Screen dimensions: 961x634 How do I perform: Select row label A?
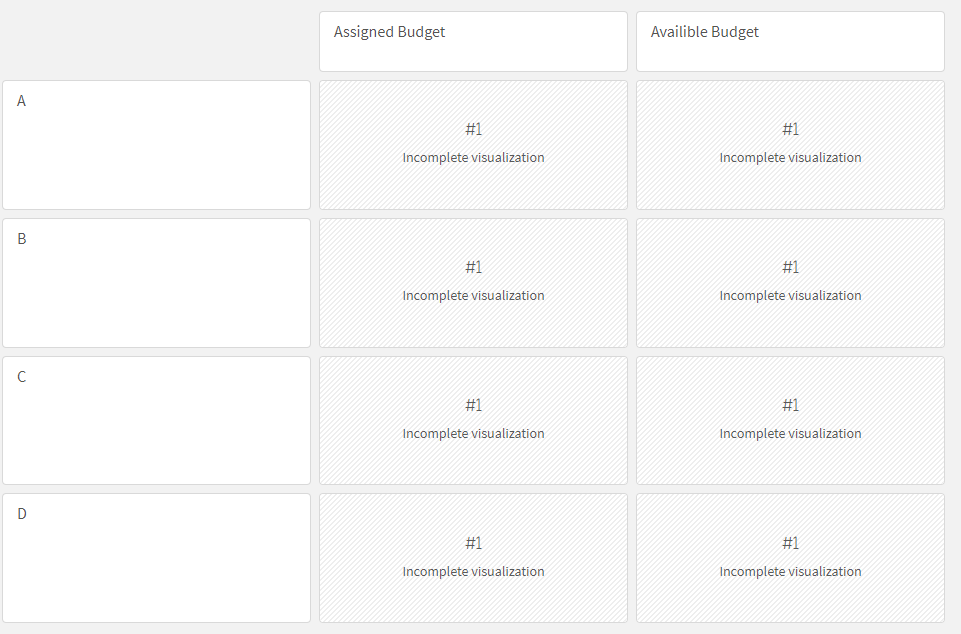[21, 100]
